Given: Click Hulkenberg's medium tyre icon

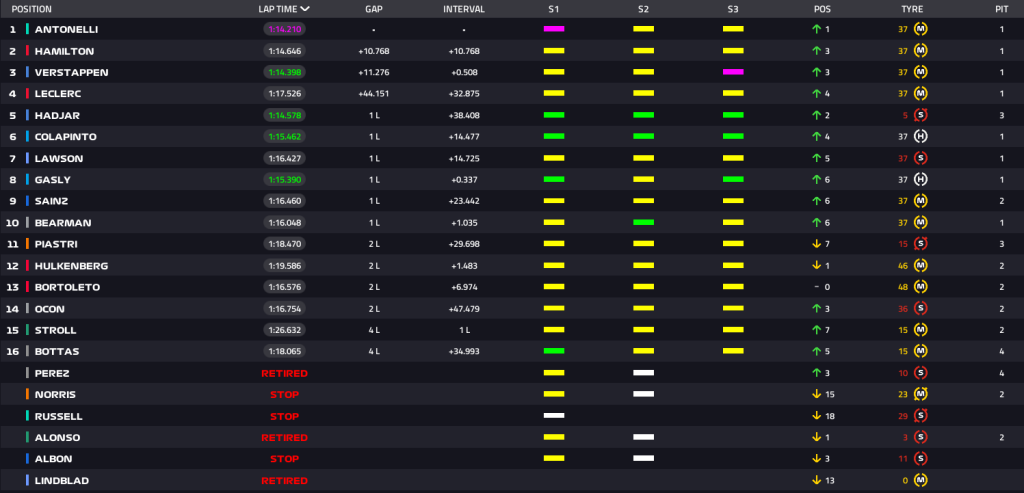Looking at the screenshot, I should pos(921,265).
